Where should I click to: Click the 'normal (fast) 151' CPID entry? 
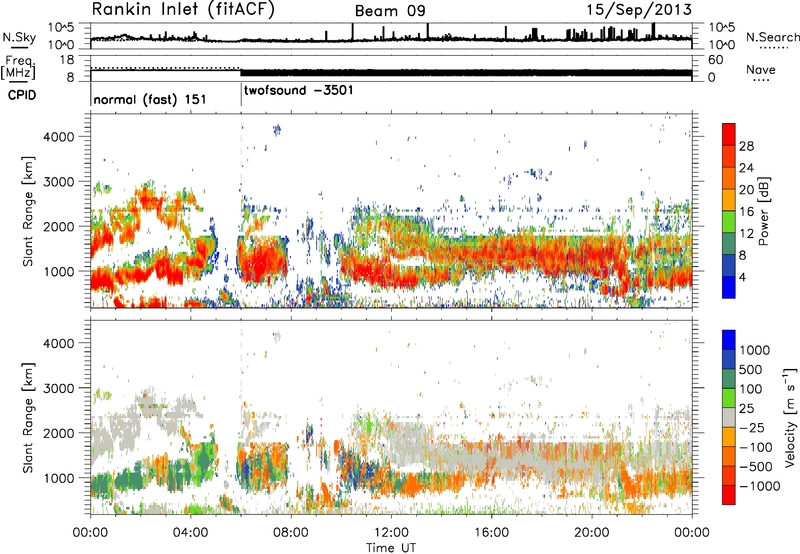(150, 99)
